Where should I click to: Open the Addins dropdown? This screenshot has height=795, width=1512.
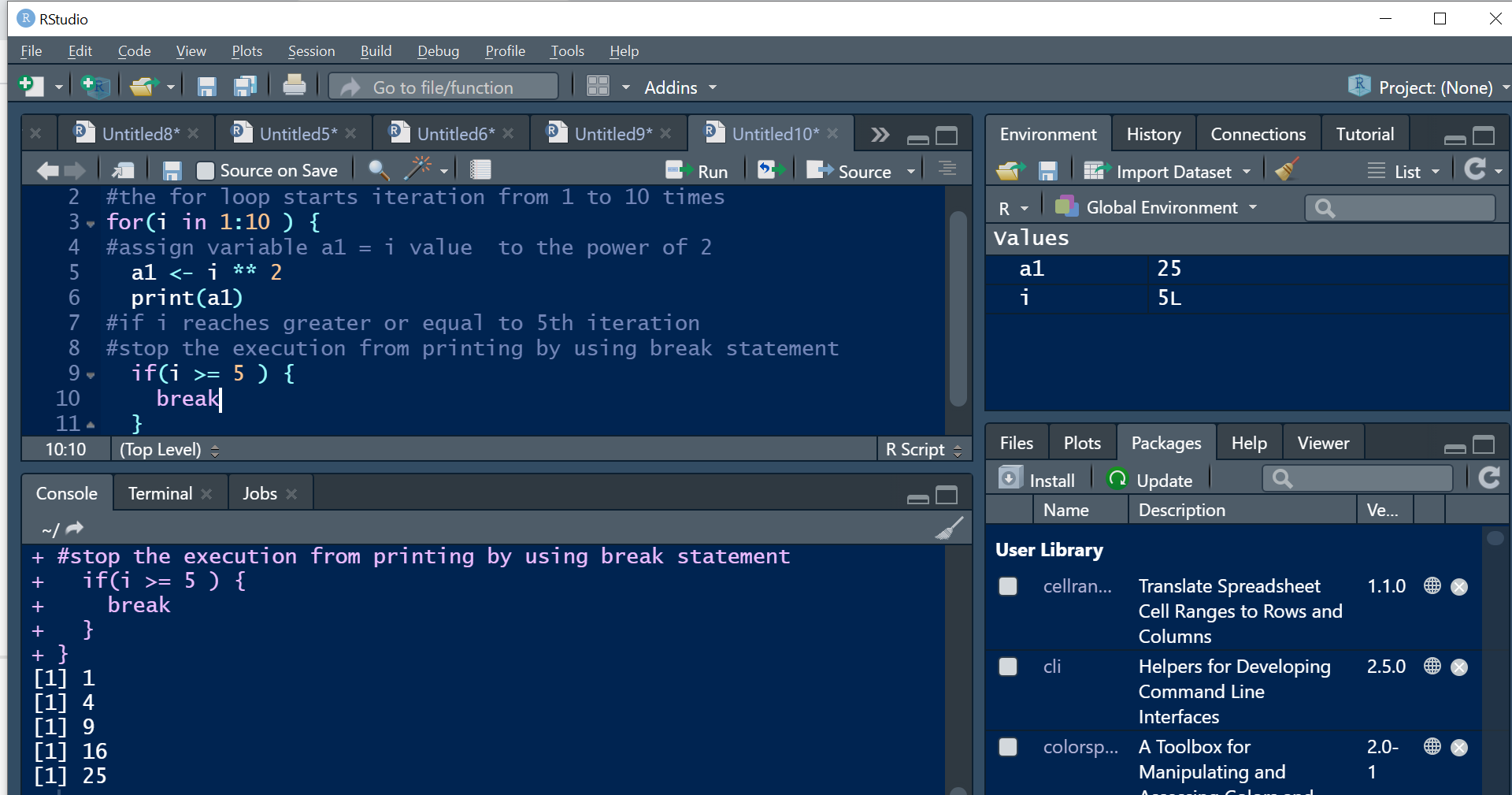[x=680, y=87]
